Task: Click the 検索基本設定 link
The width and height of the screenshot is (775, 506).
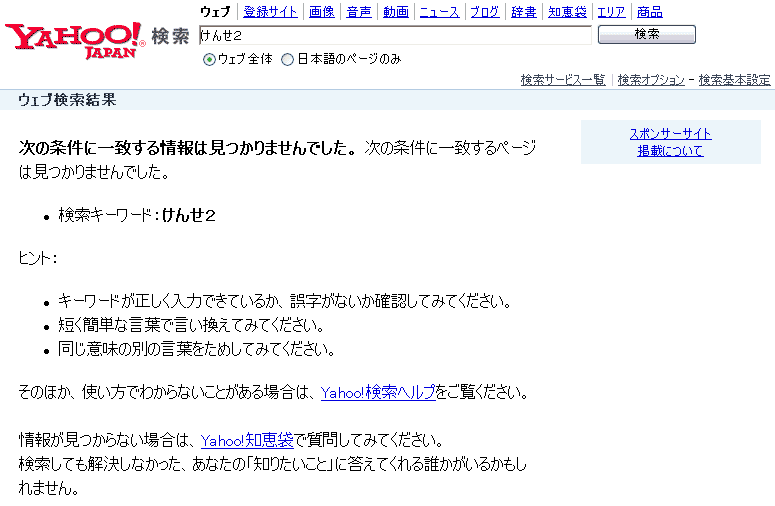Action: click(734, 80)
